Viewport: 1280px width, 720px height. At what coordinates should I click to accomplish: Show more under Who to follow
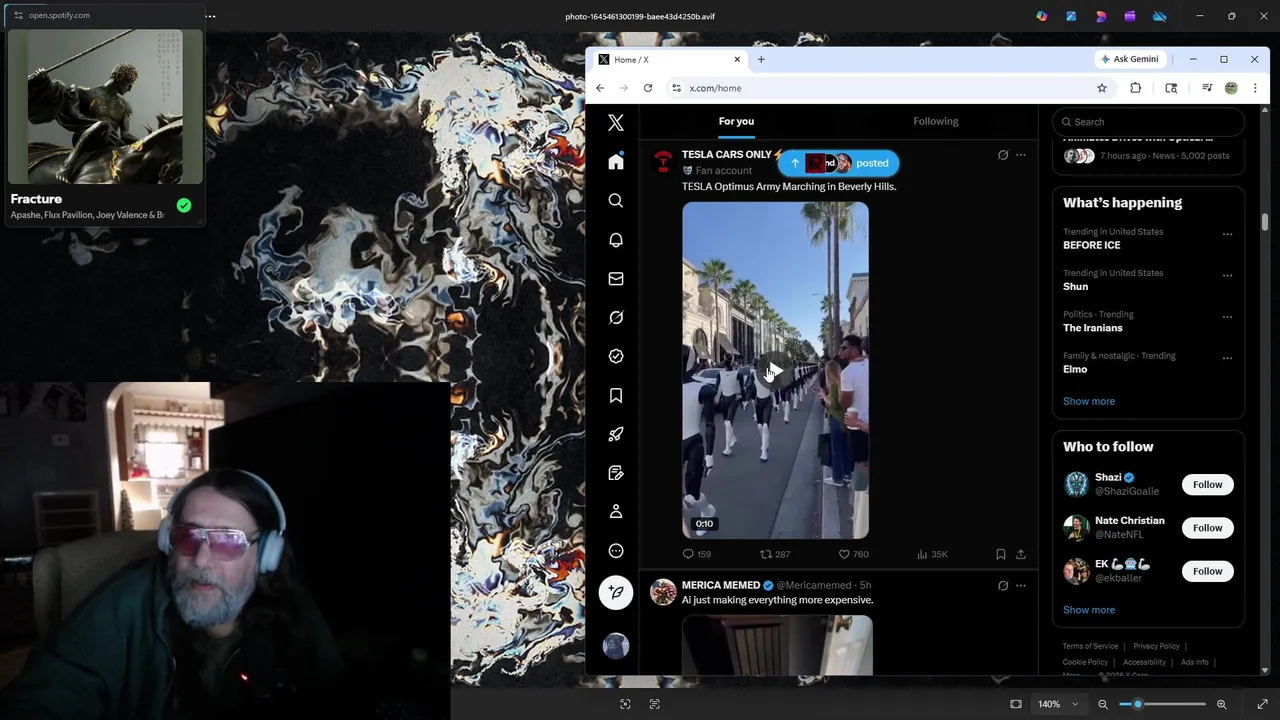point(1089,610)
